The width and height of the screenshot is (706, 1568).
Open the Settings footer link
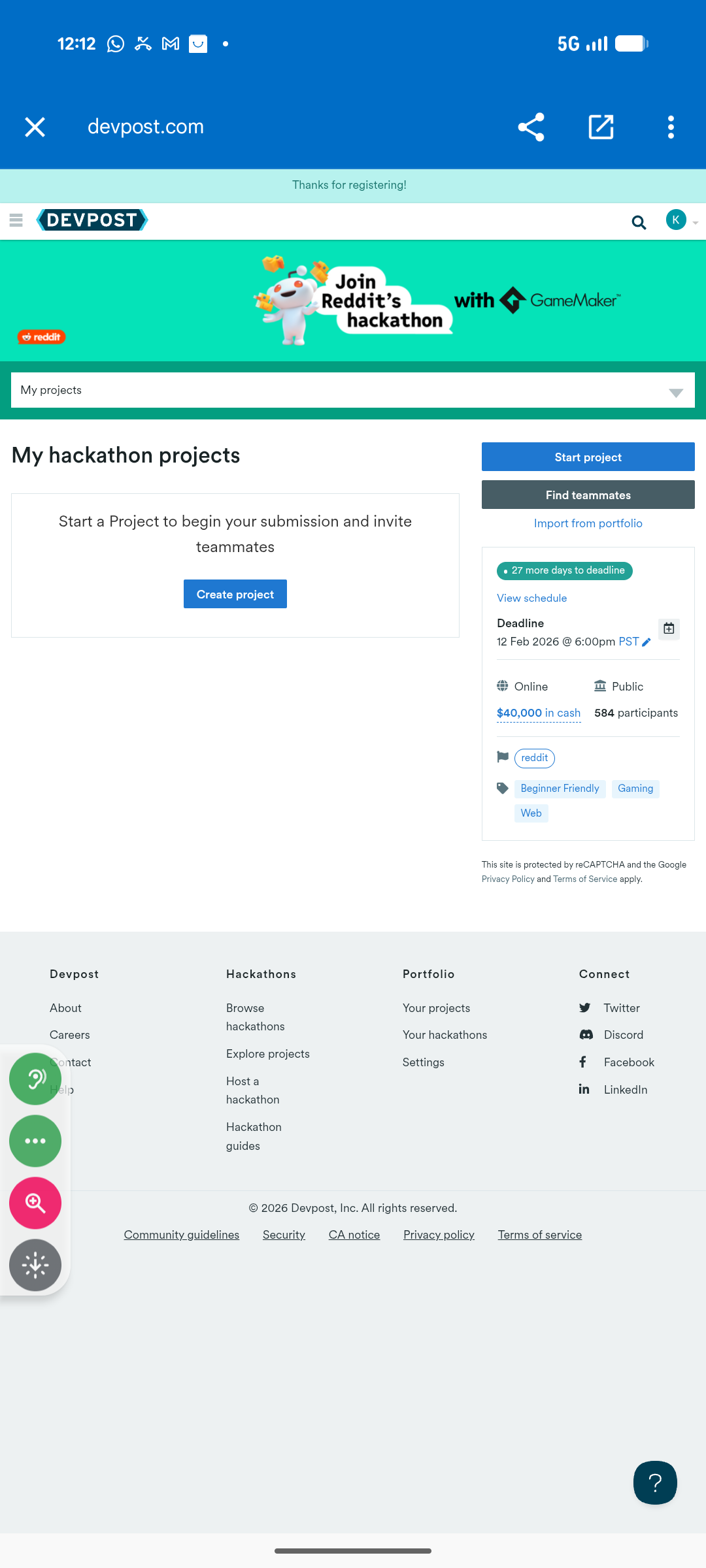[424, 1062]
